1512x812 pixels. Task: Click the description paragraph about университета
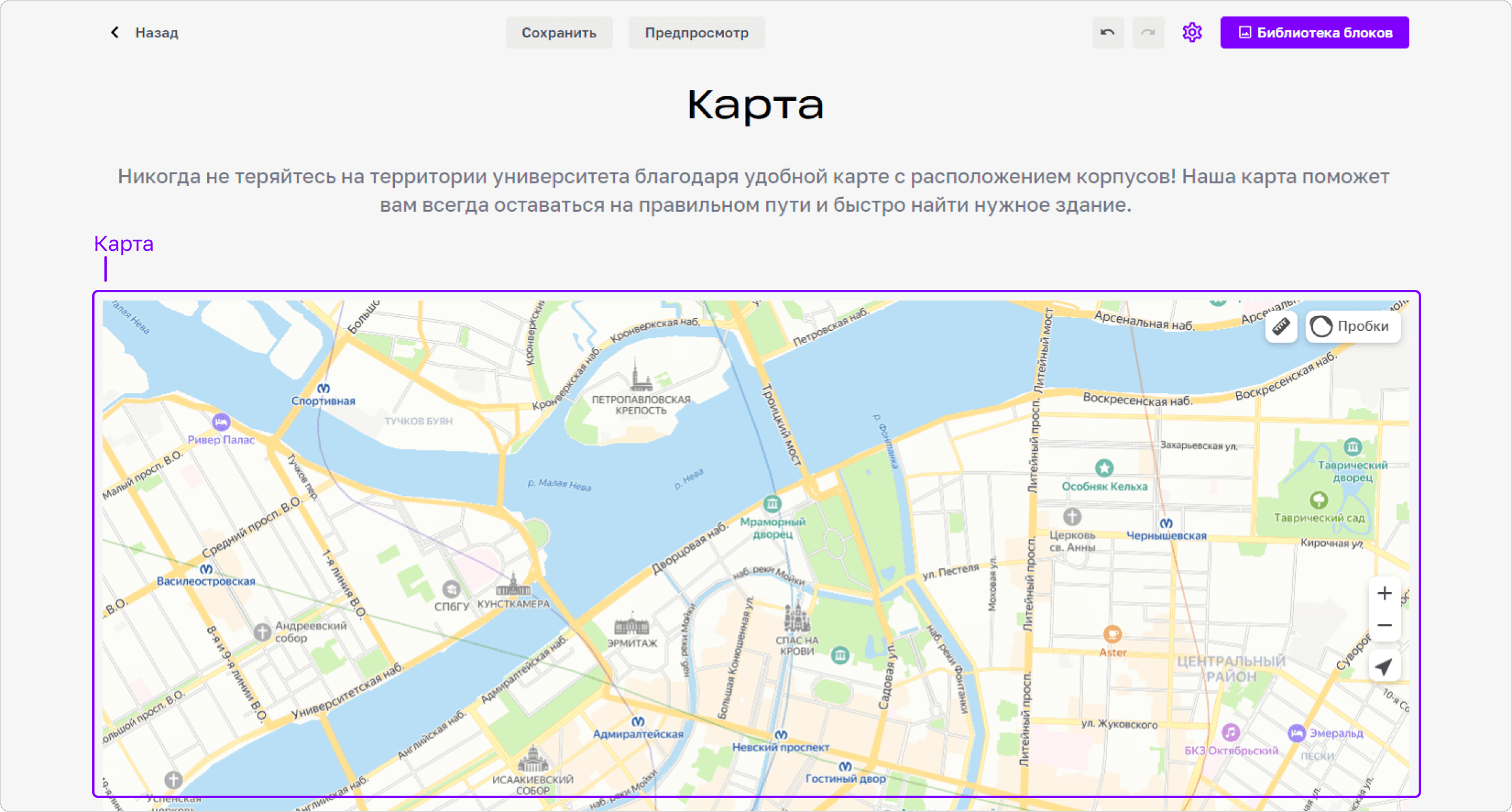(754, 190)
